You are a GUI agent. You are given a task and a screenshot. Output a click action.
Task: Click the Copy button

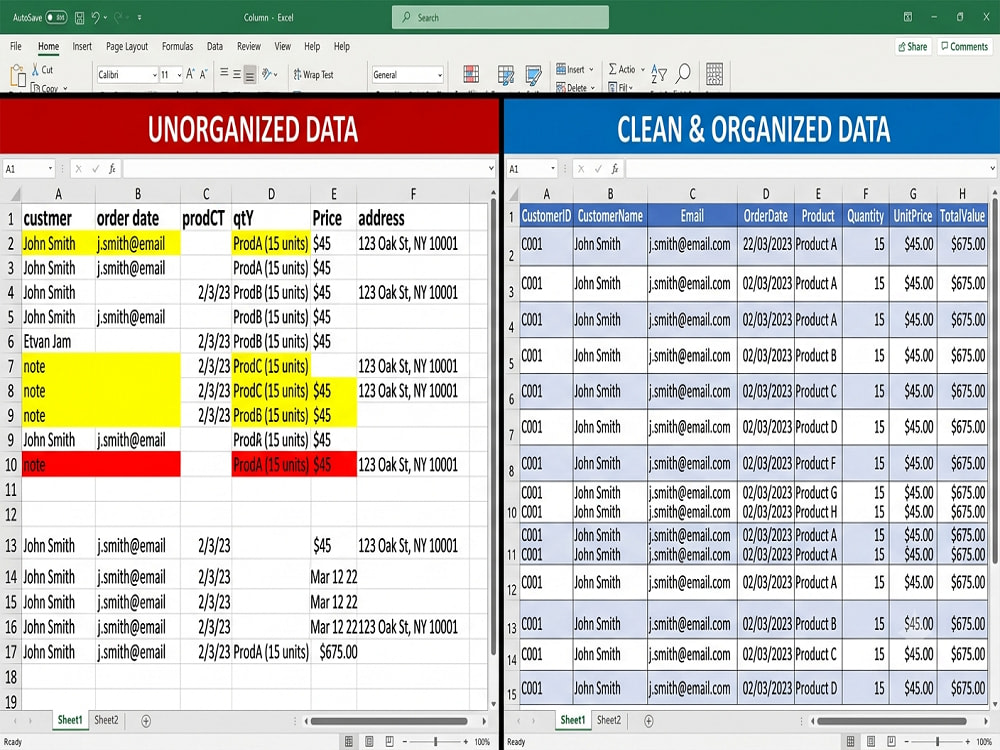(x=48, y=87)
